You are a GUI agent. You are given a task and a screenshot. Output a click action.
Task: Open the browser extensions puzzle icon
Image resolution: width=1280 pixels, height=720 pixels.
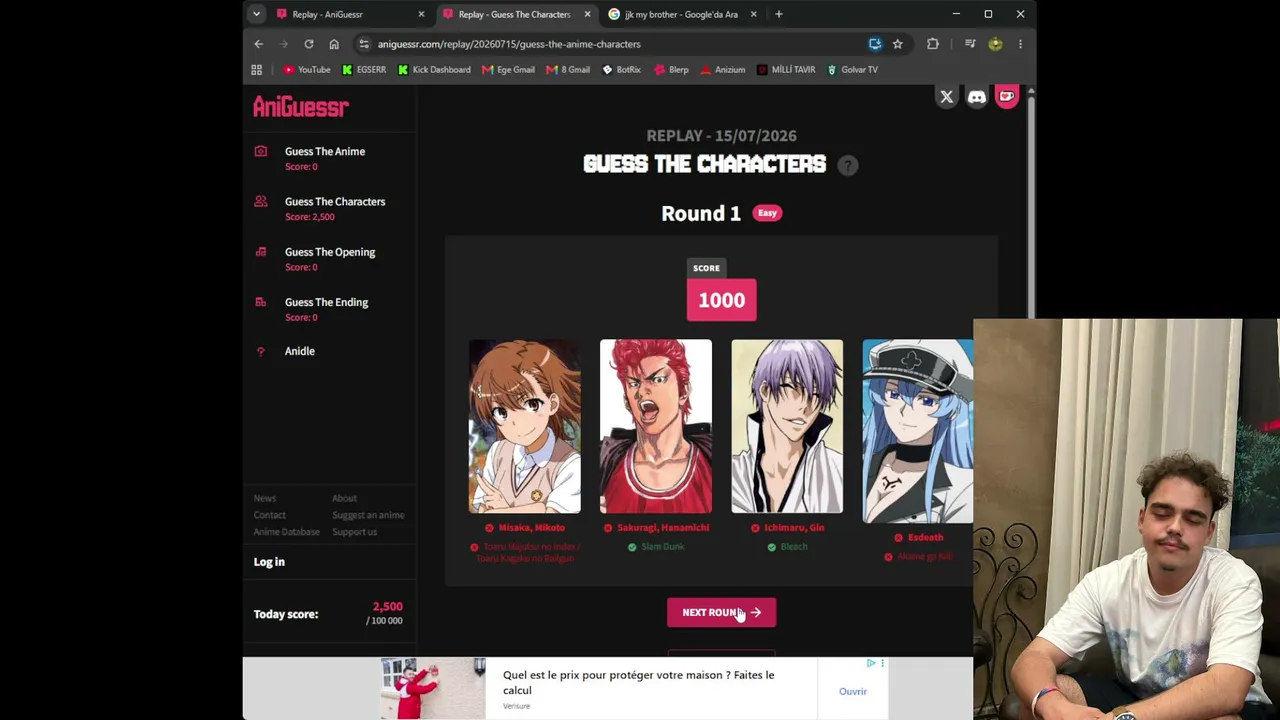coord(933,44)
